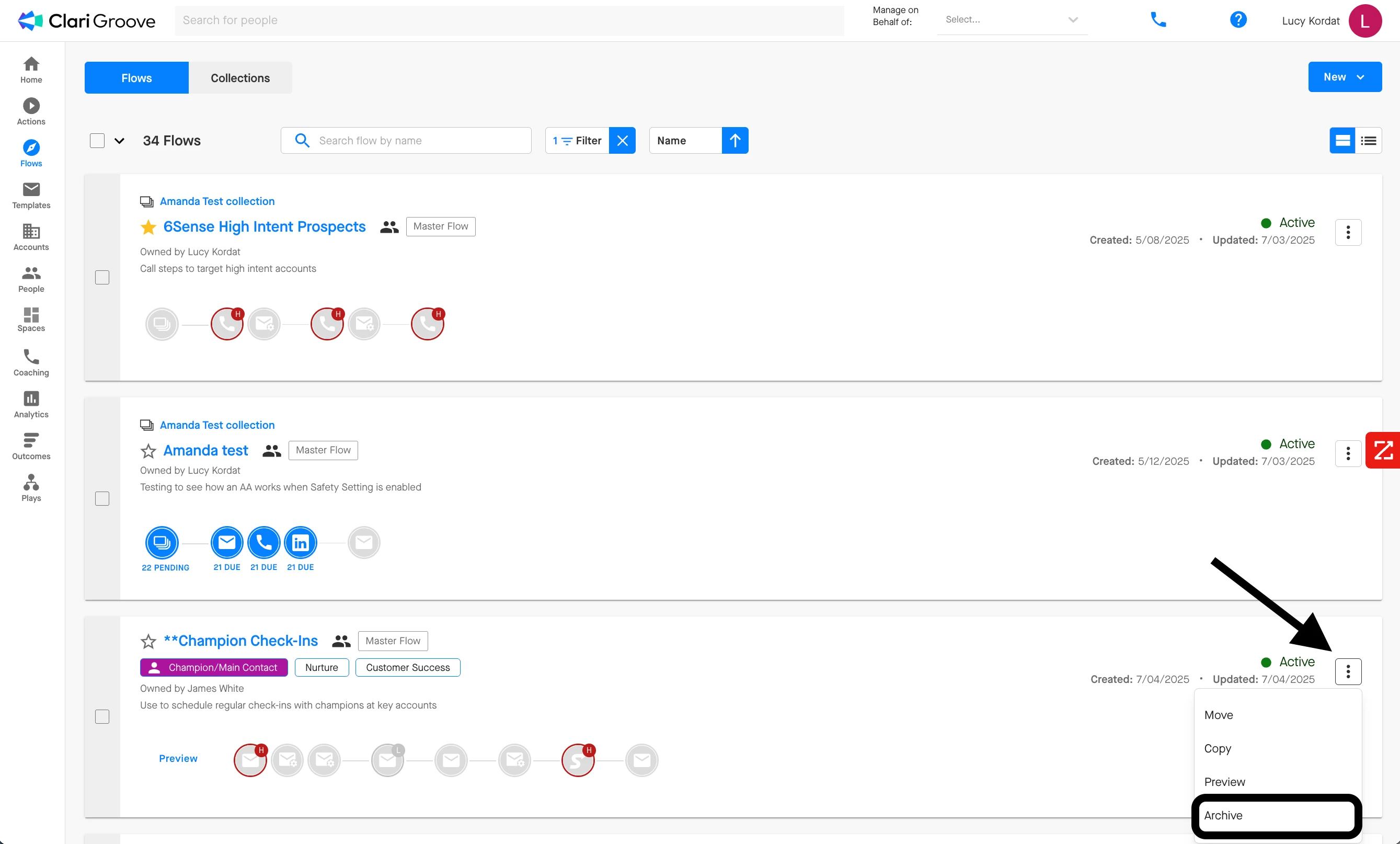Clear the active filter with X button
Image resolution: width=1400 pixels, height=844 pixels.
(622, 140)
